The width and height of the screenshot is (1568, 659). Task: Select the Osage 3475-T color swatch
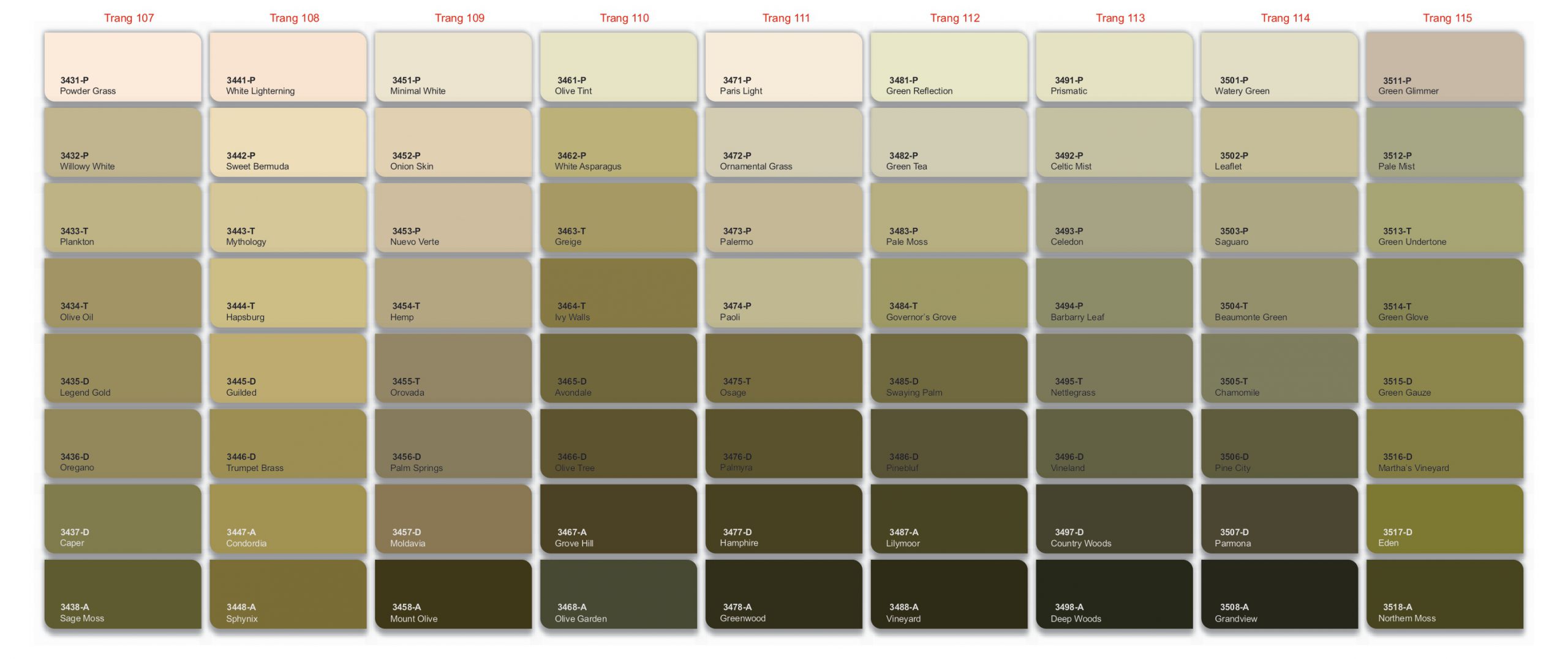(783, 368)
